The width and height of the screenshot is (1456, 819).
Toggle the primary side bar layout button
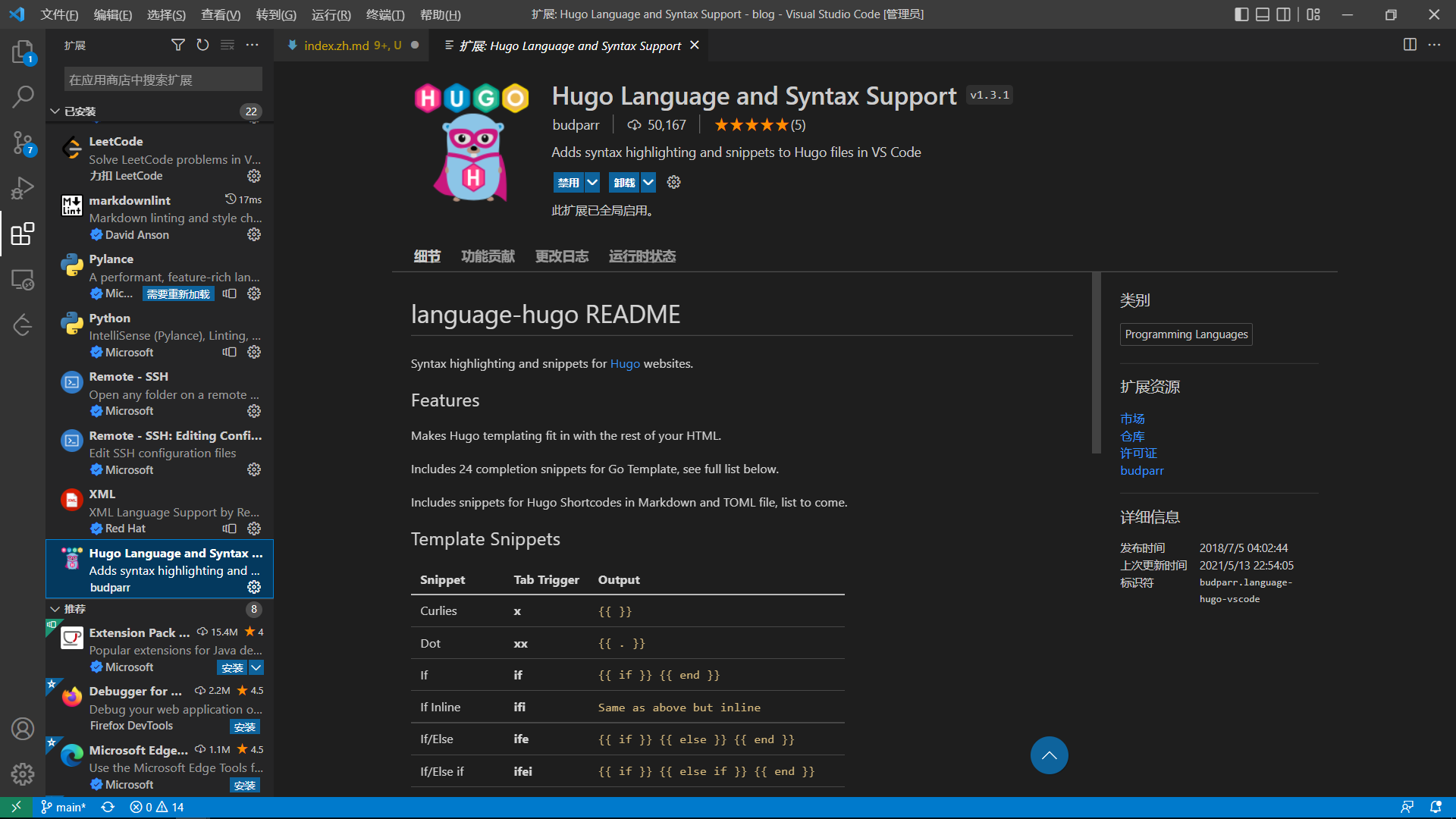coord(1241,14)
